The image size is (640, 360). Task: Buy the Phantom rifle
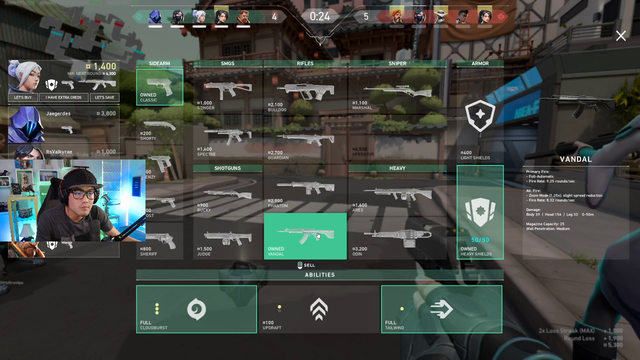coord(305,189)
